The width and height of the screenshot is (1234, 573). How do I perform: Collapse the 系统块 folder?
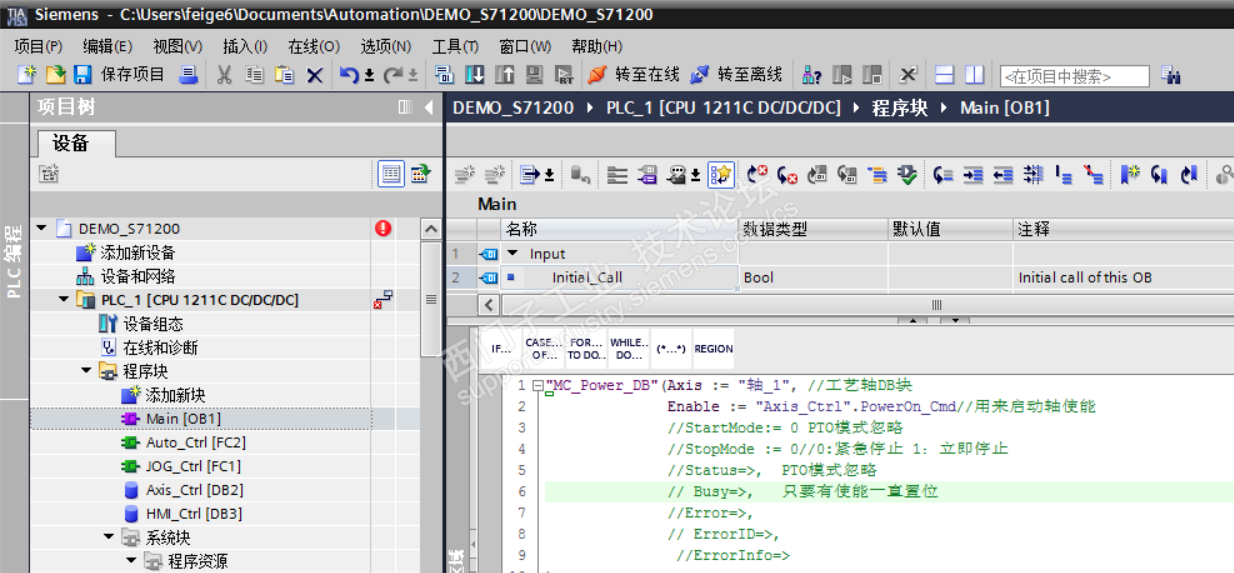tap(108, 537)
